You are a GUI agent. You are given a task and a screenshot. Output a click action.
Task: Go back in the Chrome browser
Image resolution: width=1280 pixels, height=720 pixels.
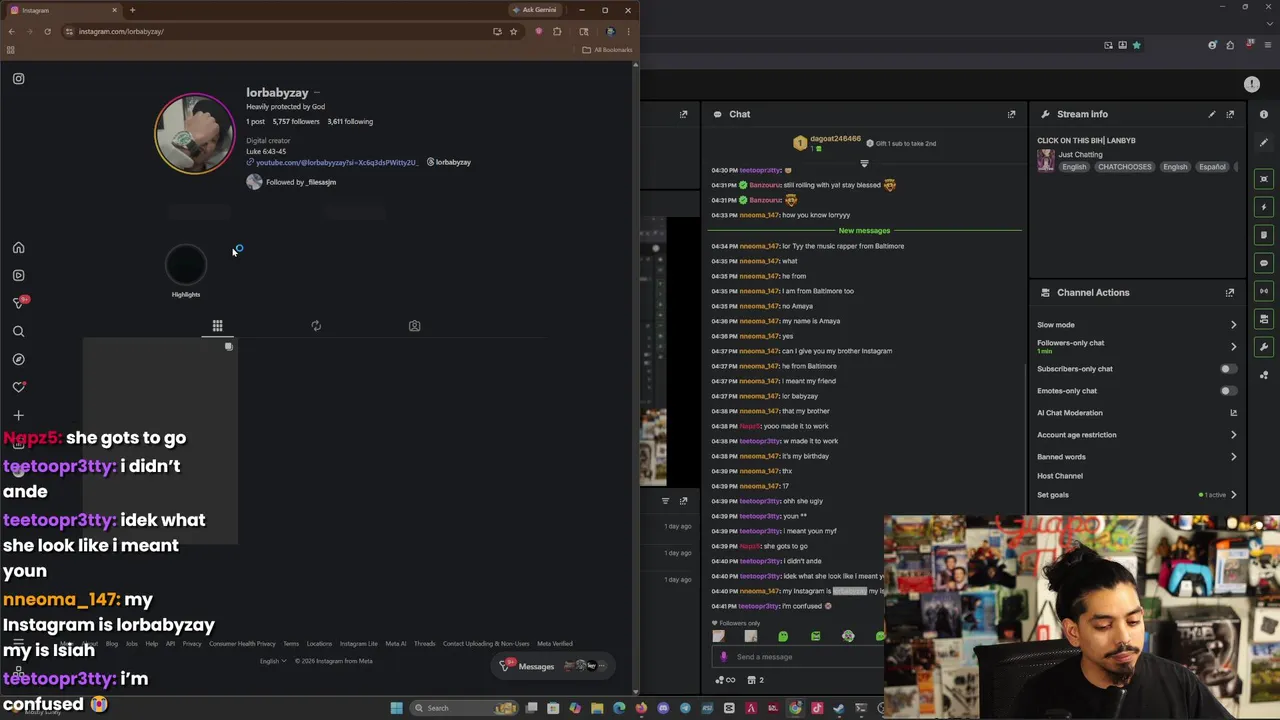[x=11, y=31]
